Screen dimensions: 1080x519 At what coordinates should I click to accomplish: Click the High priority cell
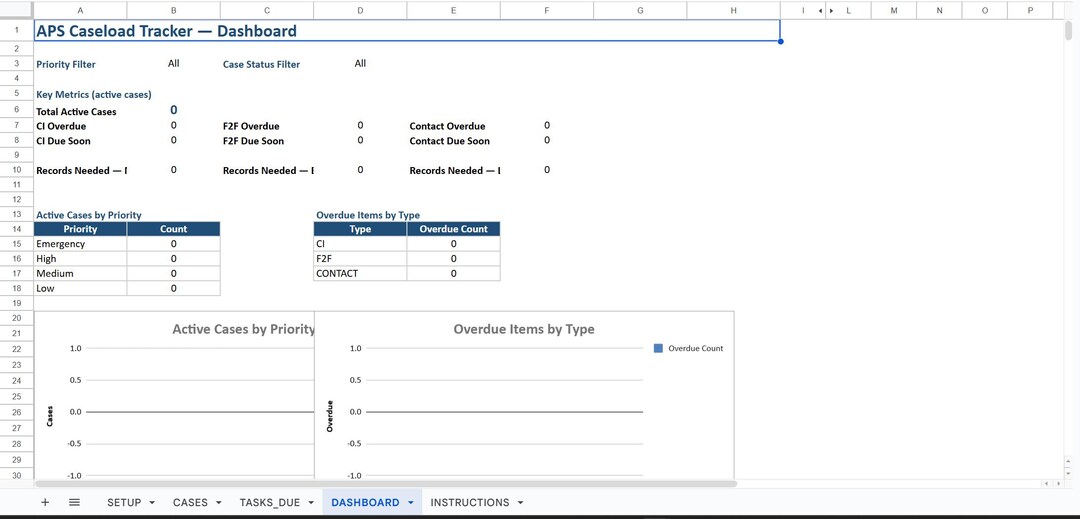click(81, 259)
